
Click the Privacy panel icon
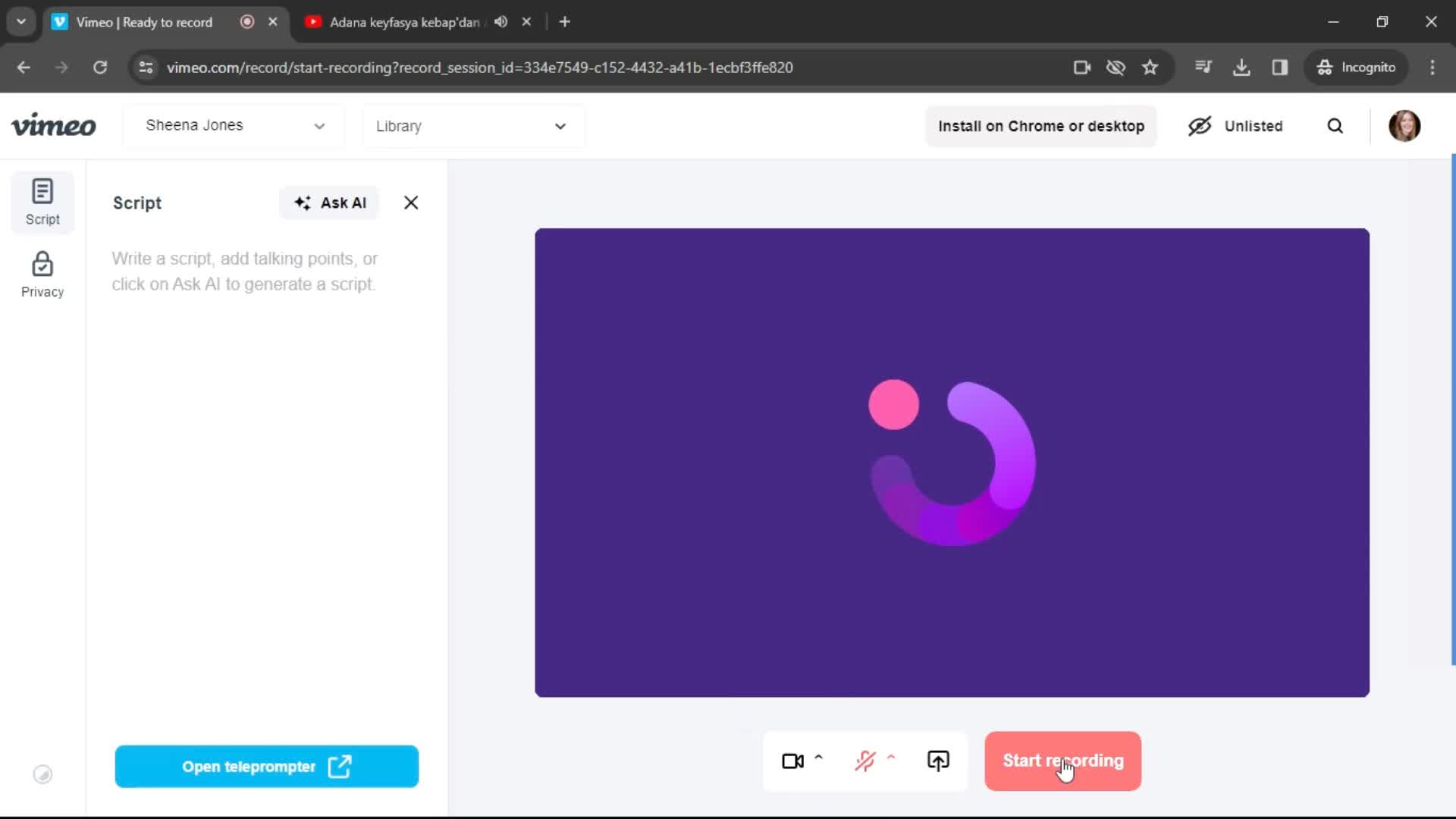42,275
